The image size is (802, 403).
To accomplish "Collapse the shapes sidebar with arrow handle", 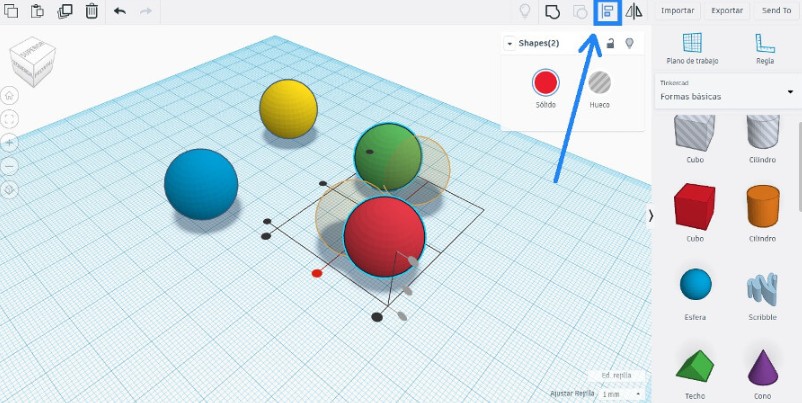I will click(651, 215).
